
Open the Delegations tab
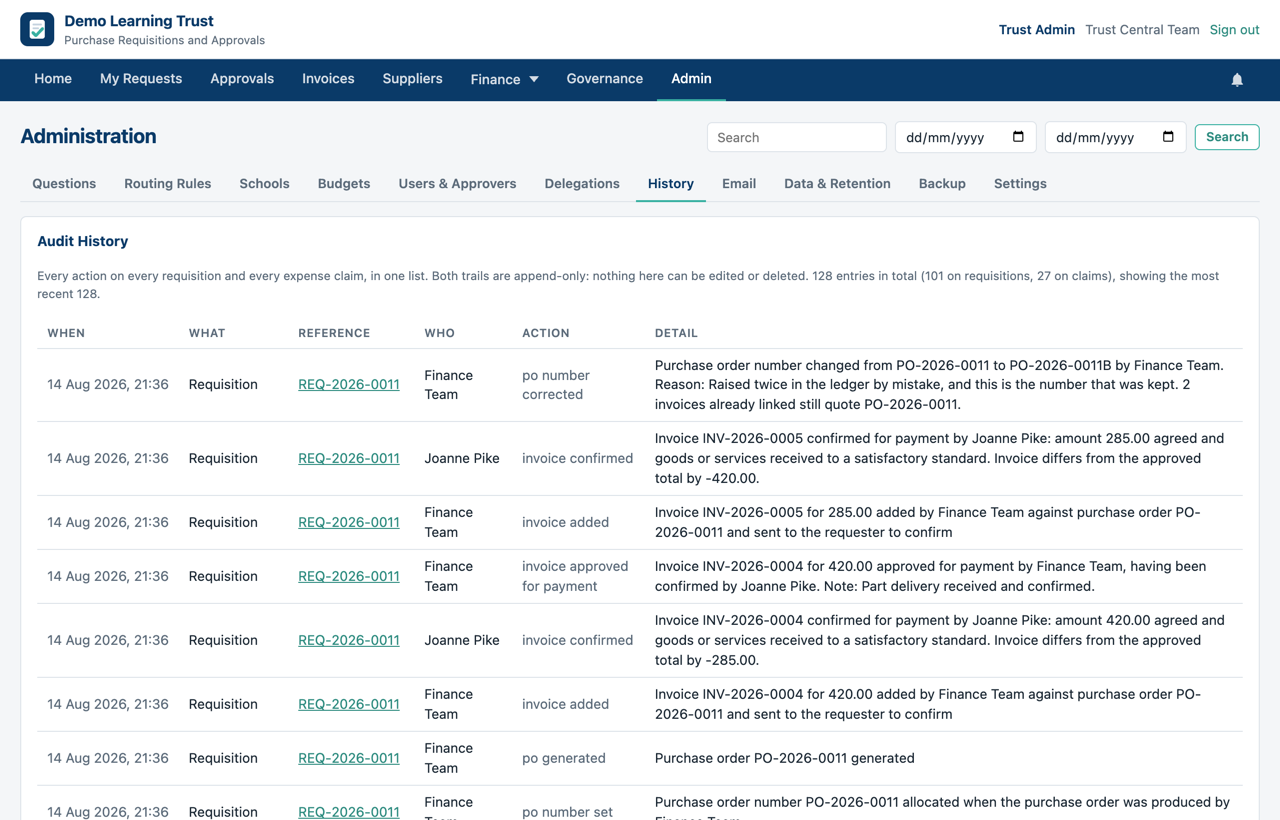tap(582, 184)
